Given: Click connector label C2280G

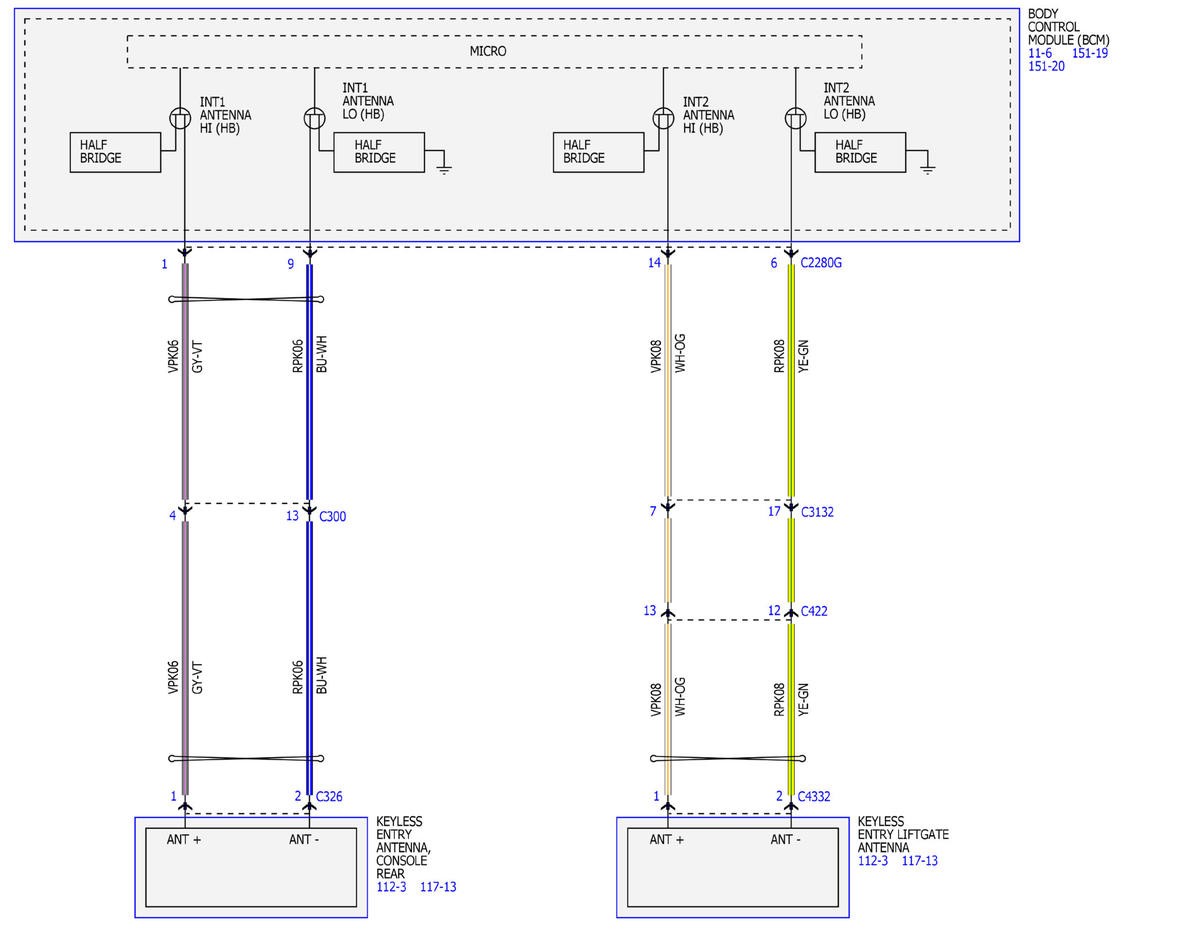Looking at the screenshot, I should click(x=822, y=263).
